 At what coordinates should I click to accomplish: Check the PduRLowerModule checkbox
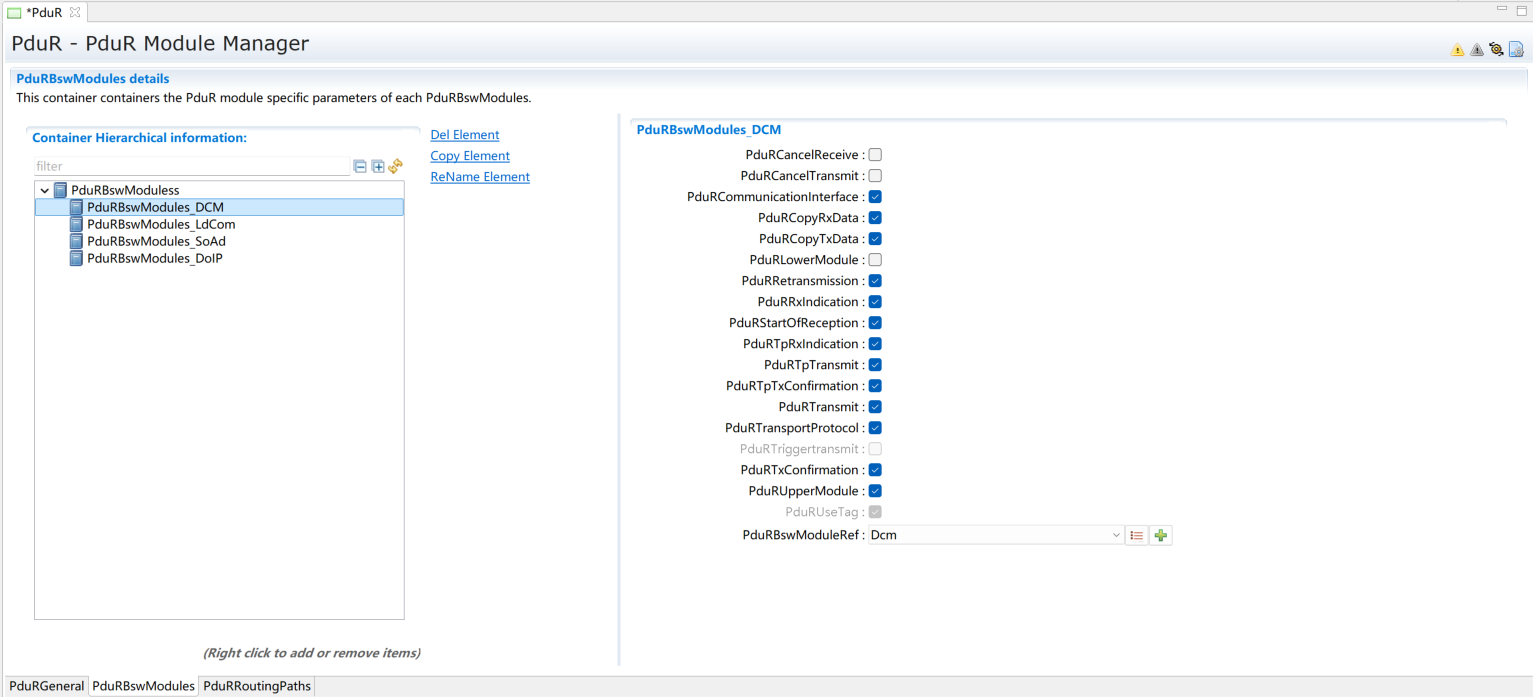coord(875,260)
